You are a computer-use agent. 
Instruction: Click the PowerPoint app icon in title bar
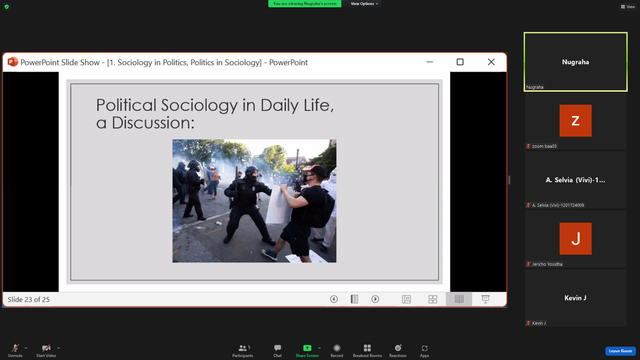coord(13,62)
